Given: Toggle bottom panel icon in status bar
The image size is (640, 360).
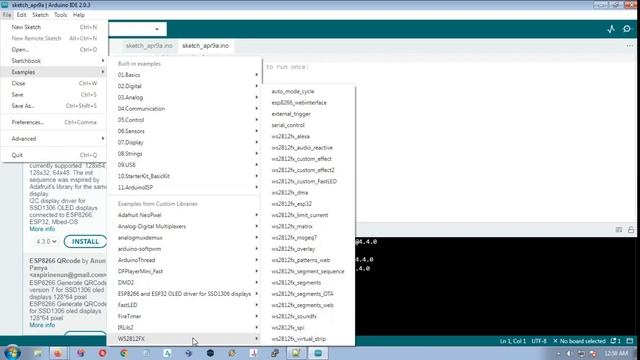Looking at the screenshot, I should [x=630, y=341].
